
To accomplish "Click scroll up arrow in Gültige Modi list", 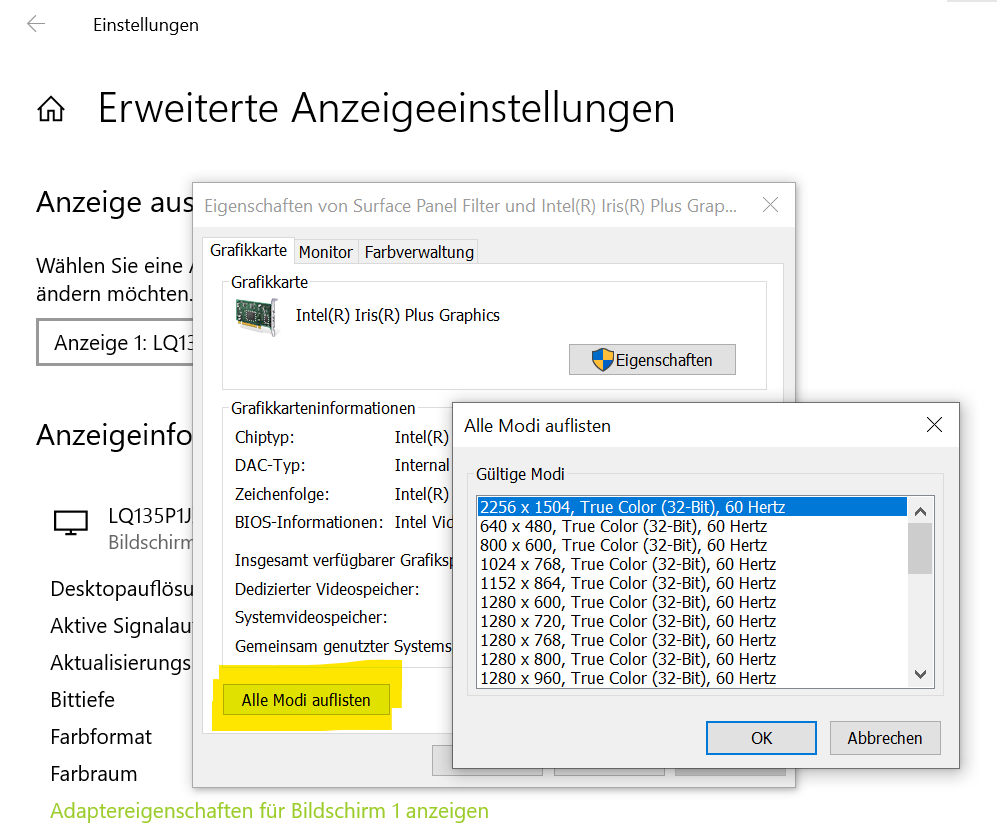I will [920, 511].
